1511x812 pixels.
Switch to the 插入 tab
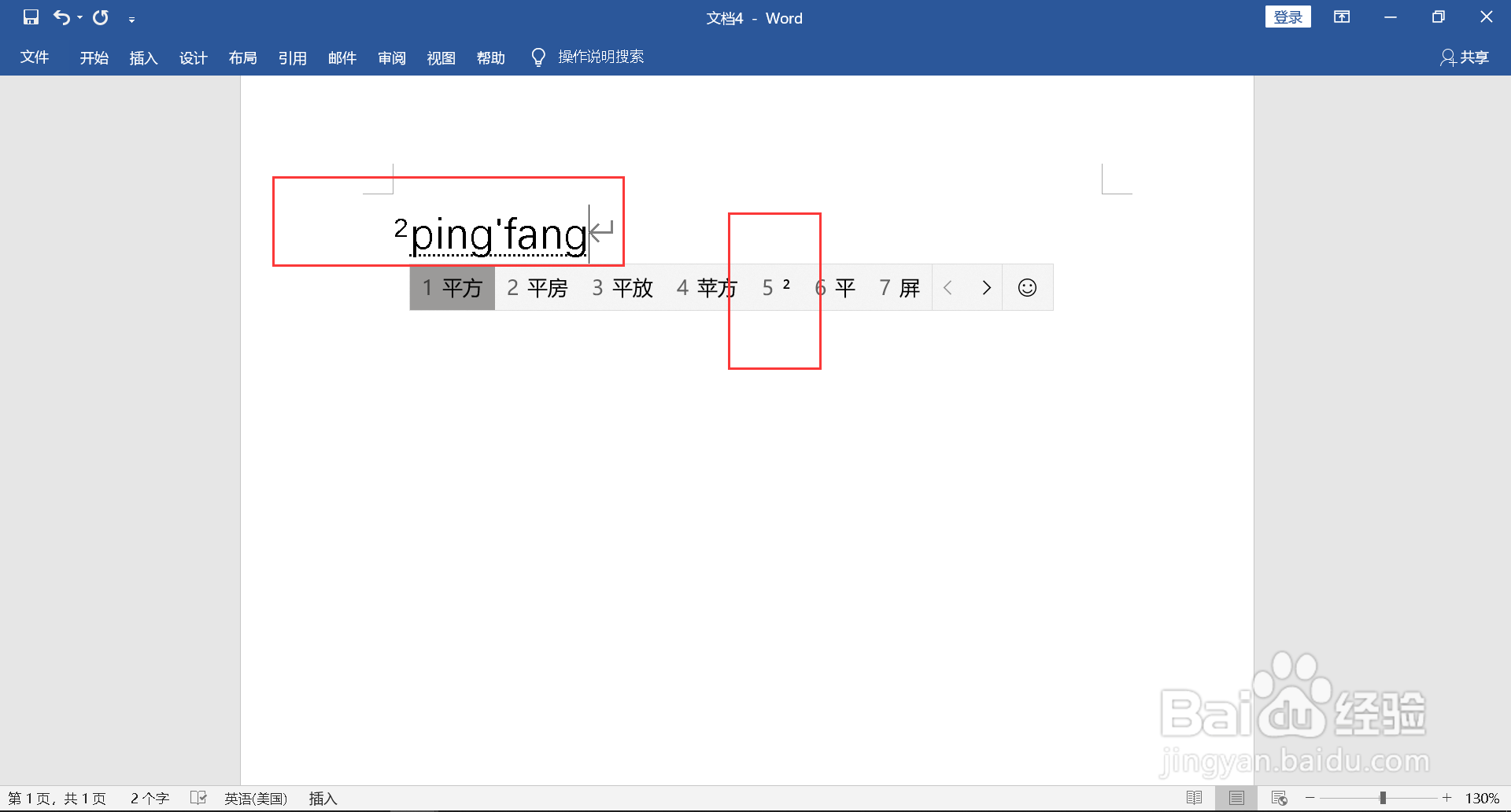(x=143, y=57)
